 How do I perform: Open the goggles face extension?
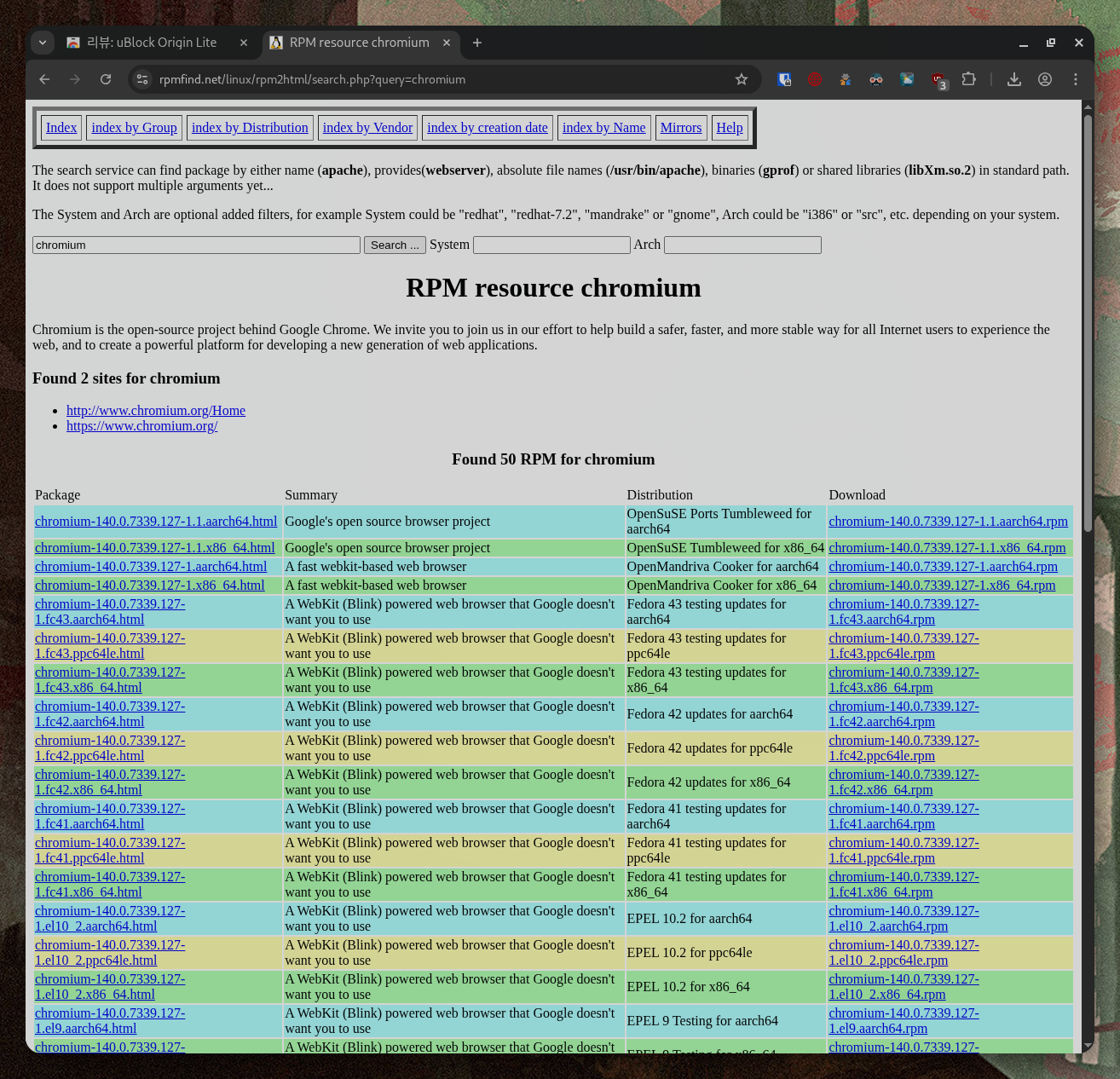[876, 79]
